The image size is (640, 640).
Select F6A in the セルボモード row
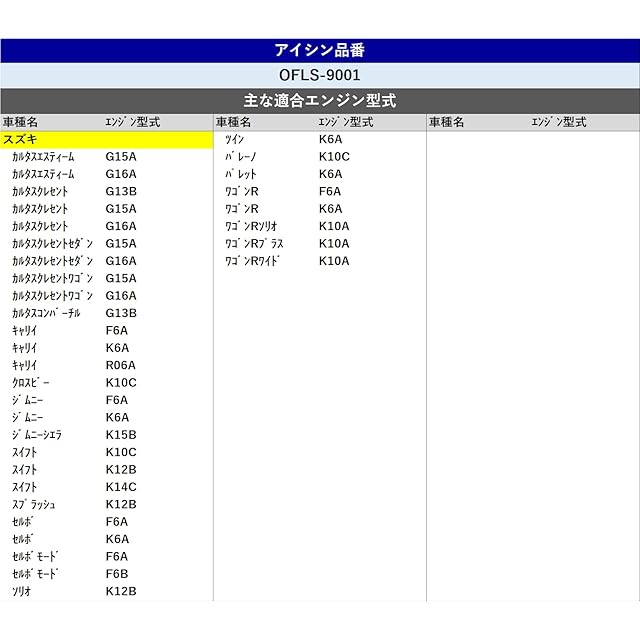click(117, 557)
